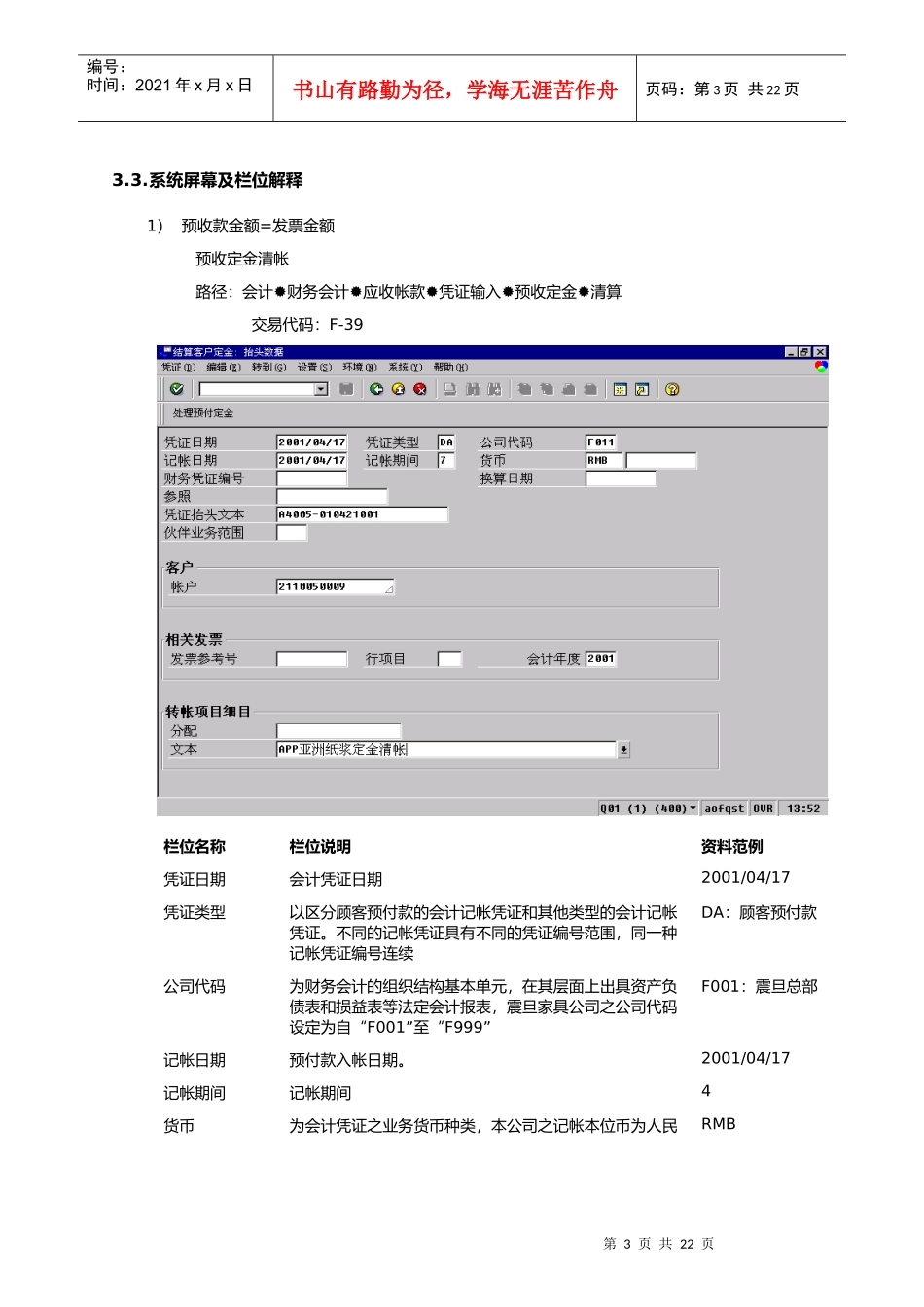Image resolution: width=924 pixels, height=1307 pixels.
Task: Click the Find binoculars icon
Action: [473, 389]
